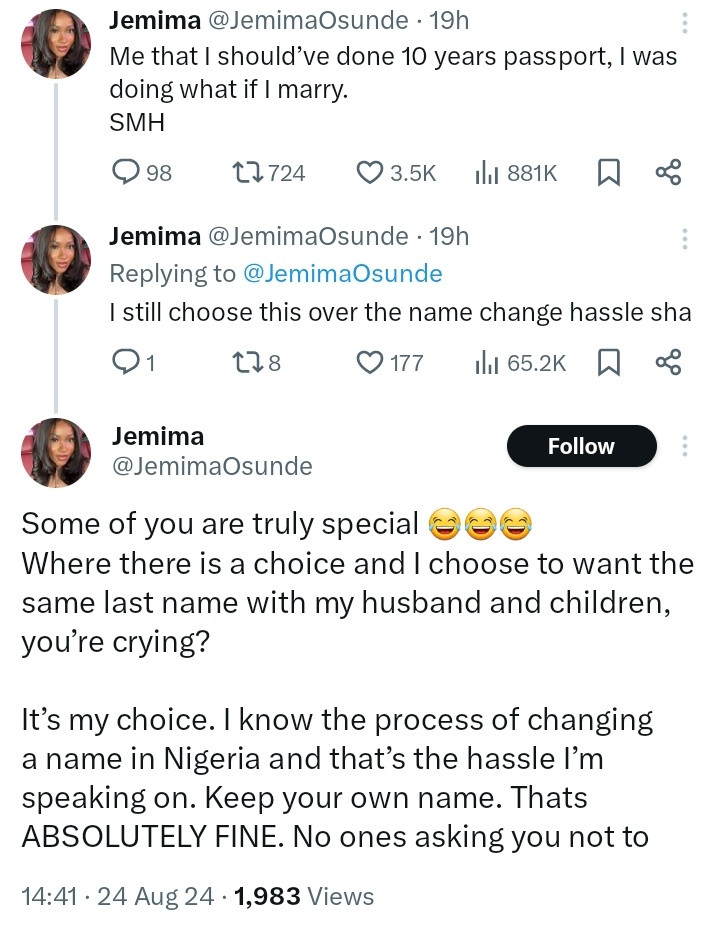View analytics of the 65.2K views tweet
Screen dimensions: 720x928
[486, 362]
